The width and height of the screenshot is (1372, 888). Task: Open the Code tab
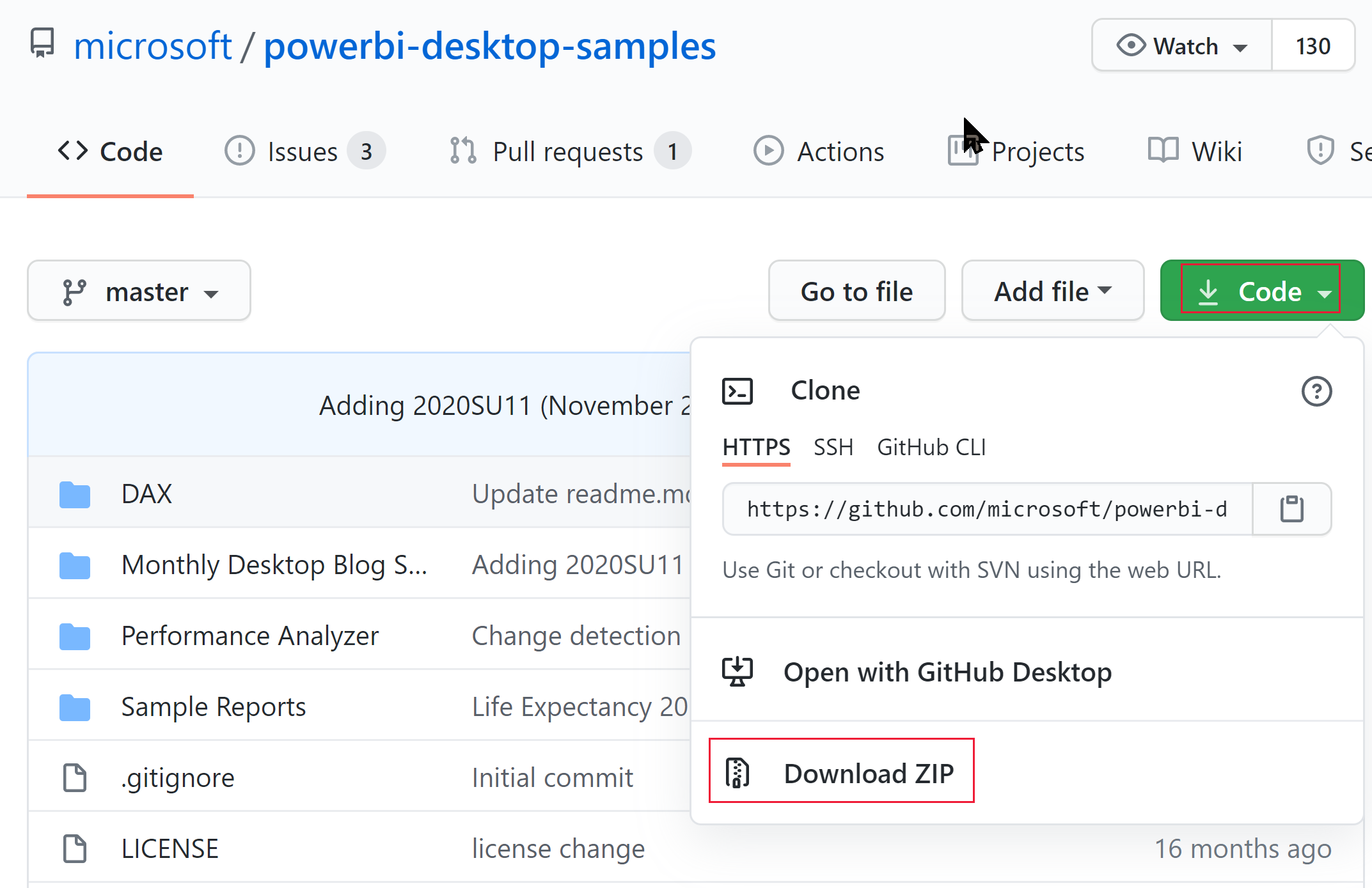tap(110, 152)
